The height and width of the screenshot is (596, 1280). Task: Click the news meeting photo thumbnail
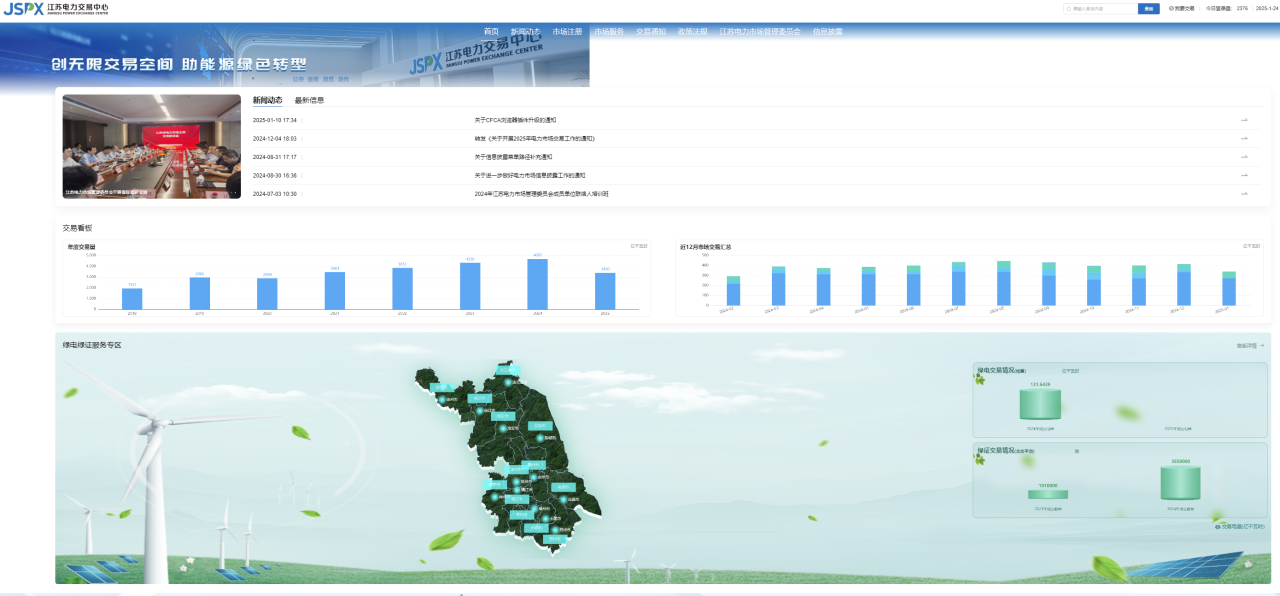pyautogui.click(x=151, y=146)
